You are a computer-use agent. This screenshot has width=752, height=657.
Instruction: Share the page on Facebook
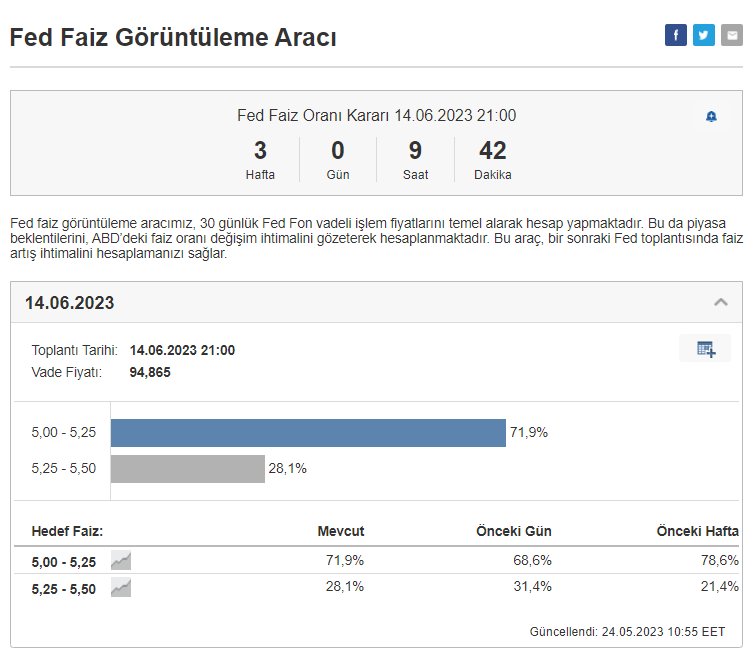click(x=676, y=35)
